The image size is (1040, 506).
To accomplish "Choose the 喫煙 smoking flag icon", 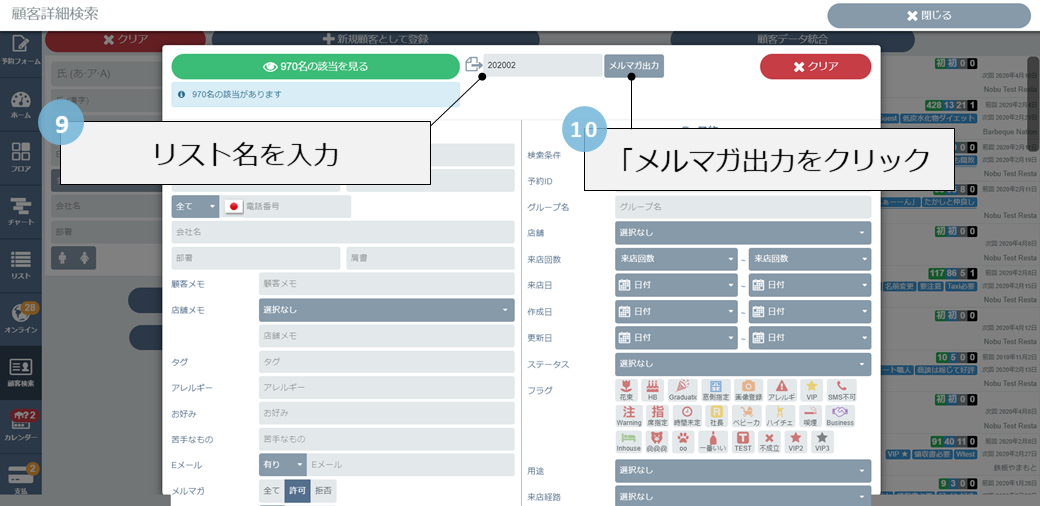I will (809, 415).
